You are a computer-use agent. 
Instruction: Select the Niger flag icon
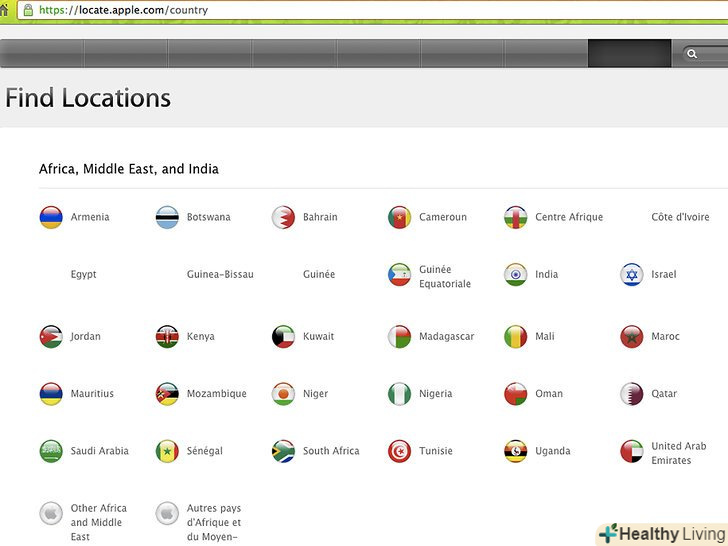[283, 394]
